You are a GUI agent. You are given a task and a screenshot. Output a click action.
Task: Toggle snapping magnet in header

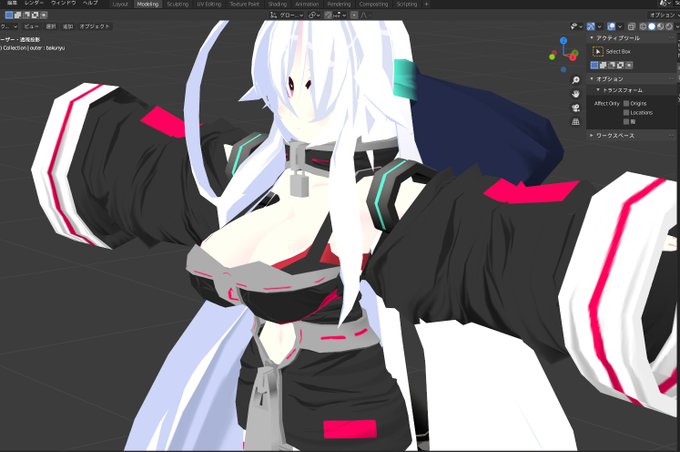click(328, 15)
